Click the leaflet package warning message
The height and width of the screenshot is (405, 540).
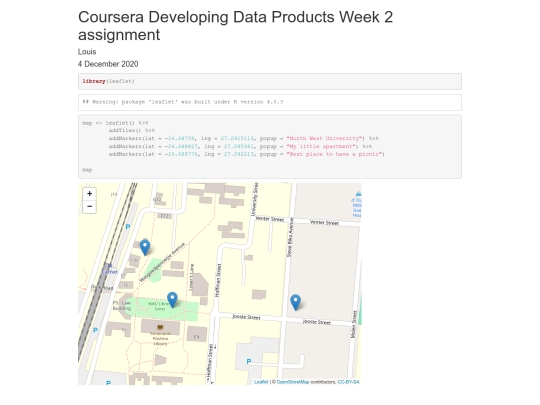point(183,102)
